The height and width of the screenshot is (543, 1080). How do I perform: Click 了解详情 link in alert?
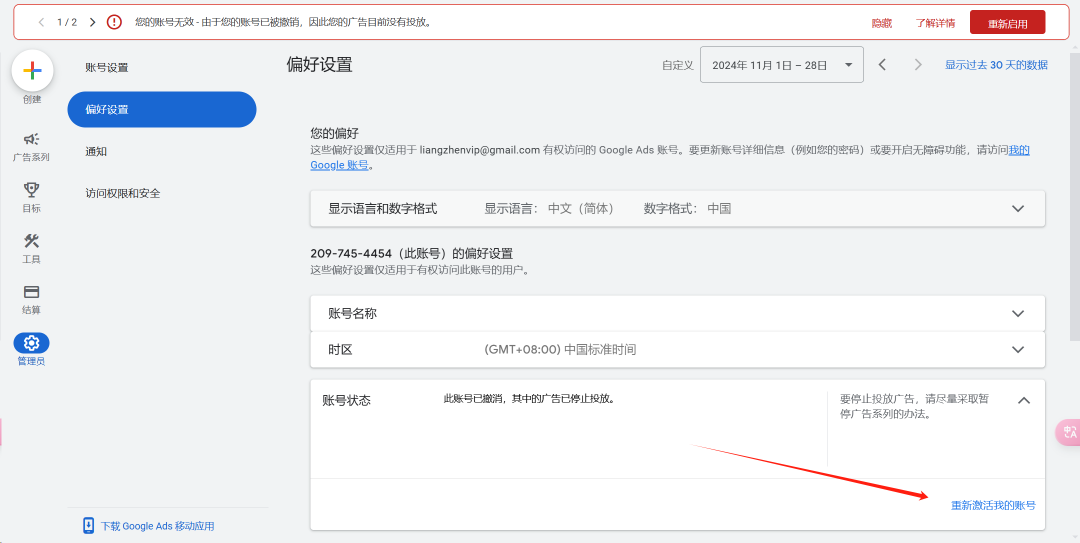click(x=935, y=23)
